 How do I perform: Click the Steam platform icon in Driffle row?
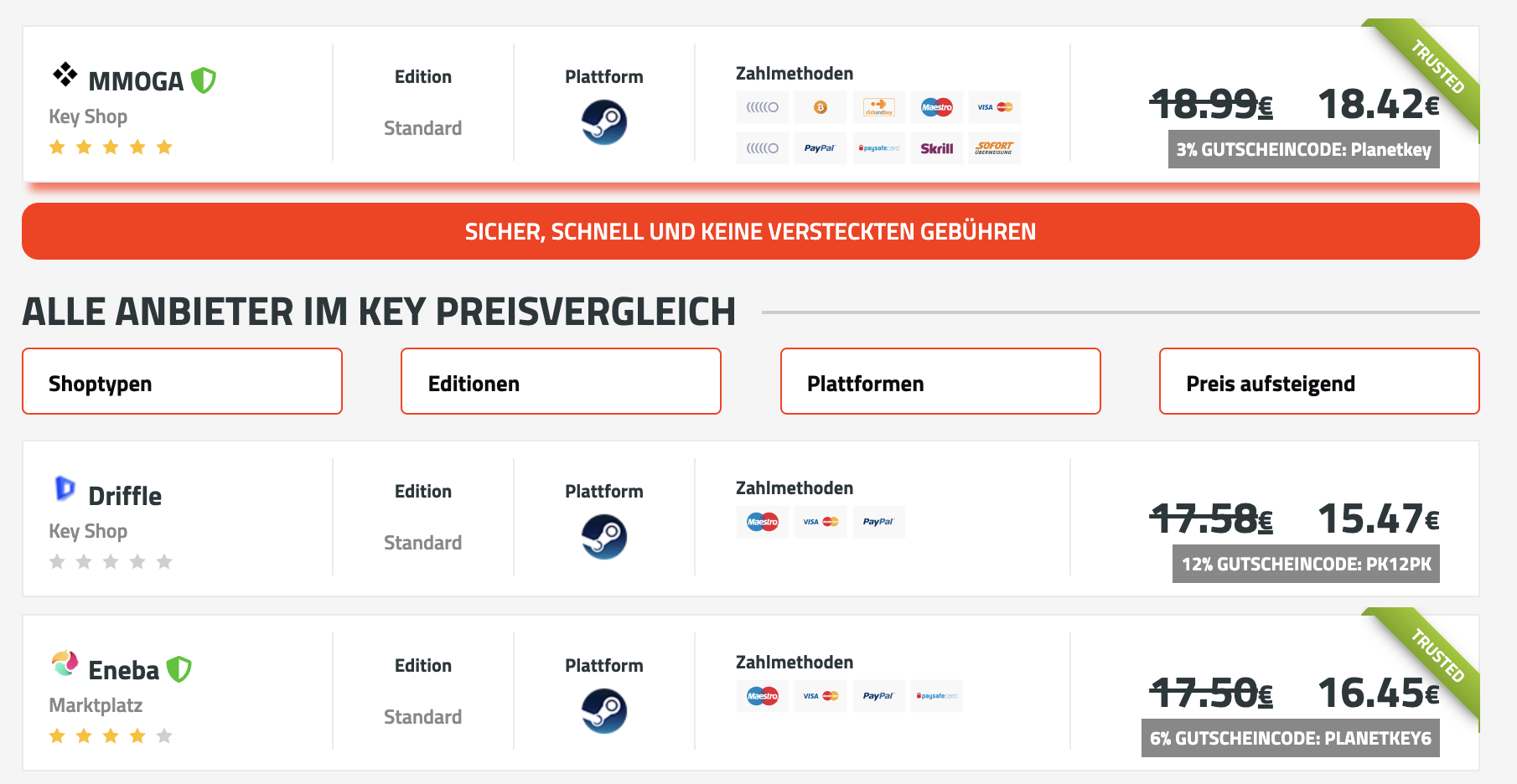click(604, 537)
